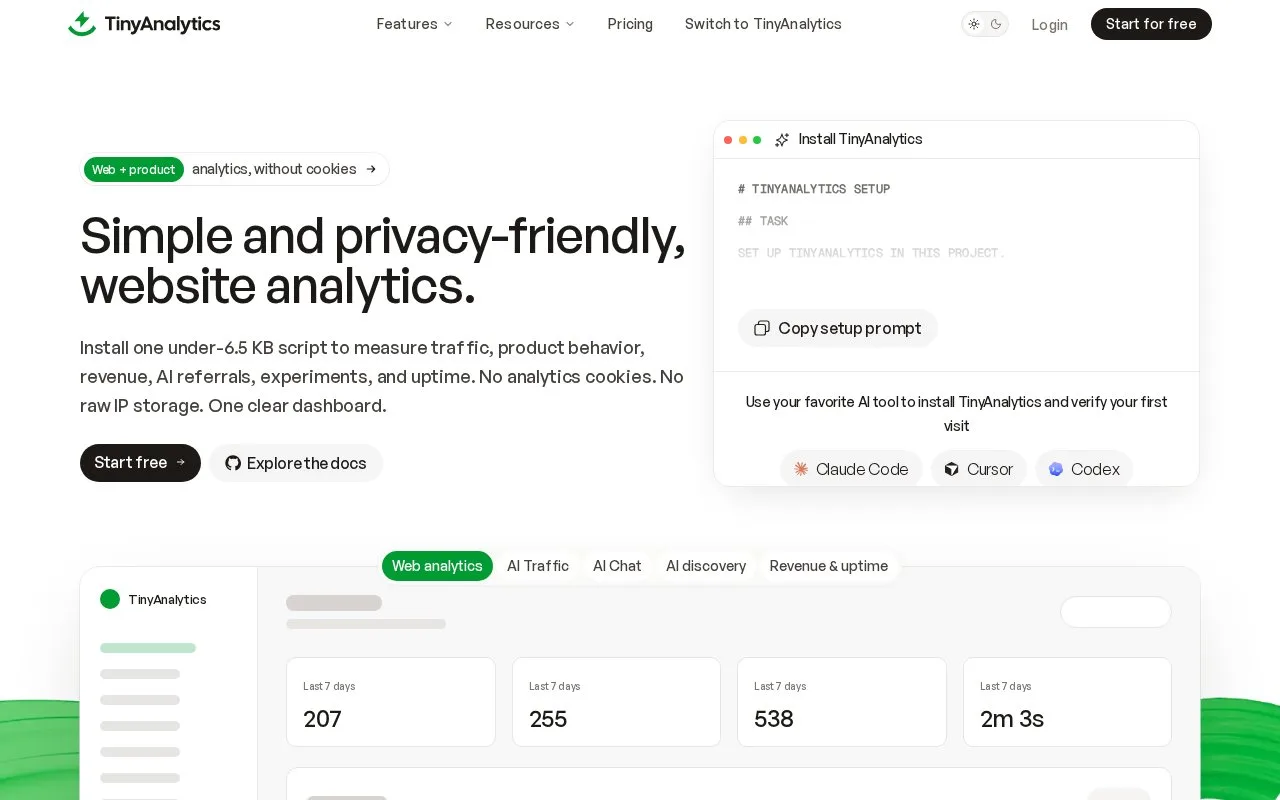Select the Web analytics tab
Viewport: 1280px width, 800px height.
[x=437, y=566]
